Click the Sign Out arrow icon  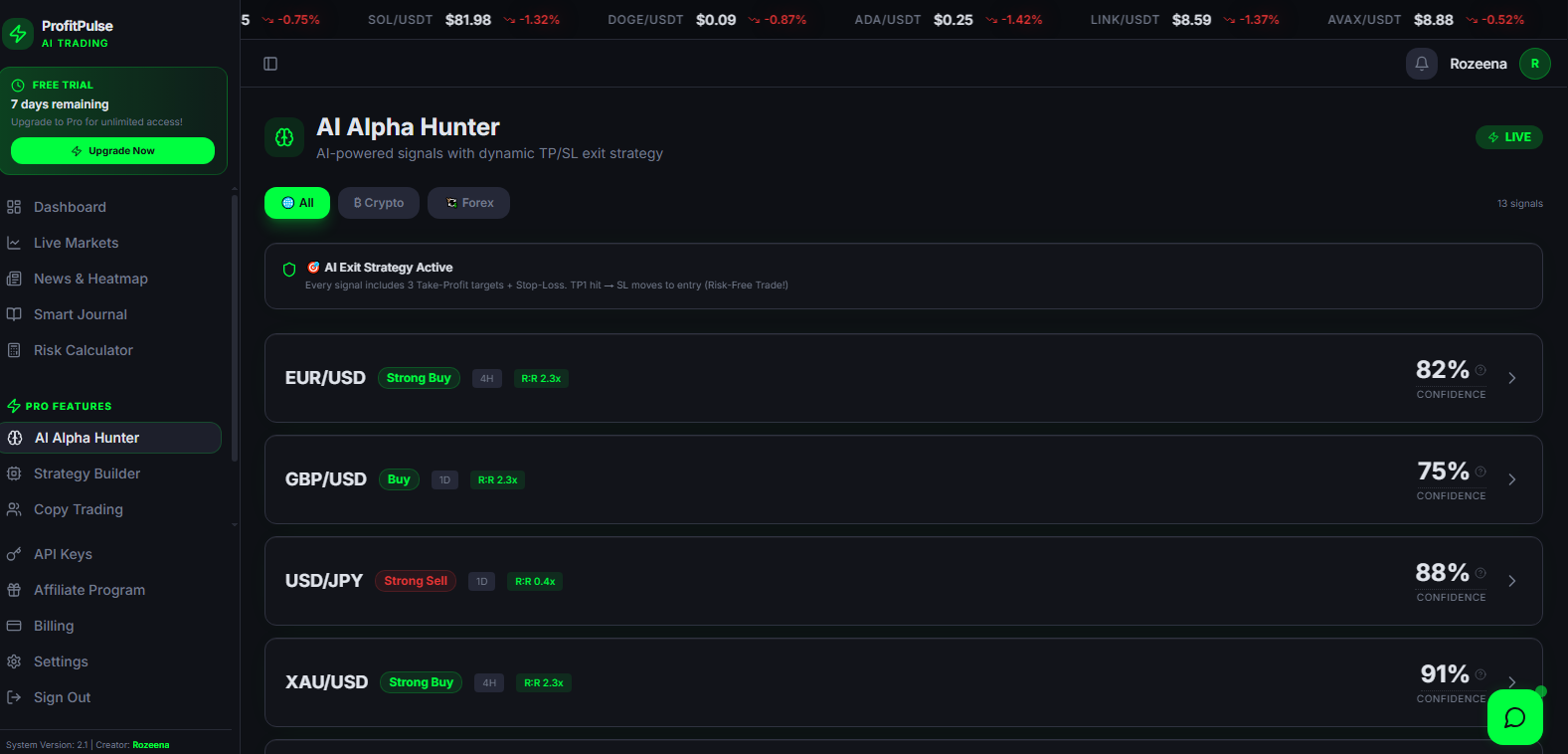pos(14,697)
